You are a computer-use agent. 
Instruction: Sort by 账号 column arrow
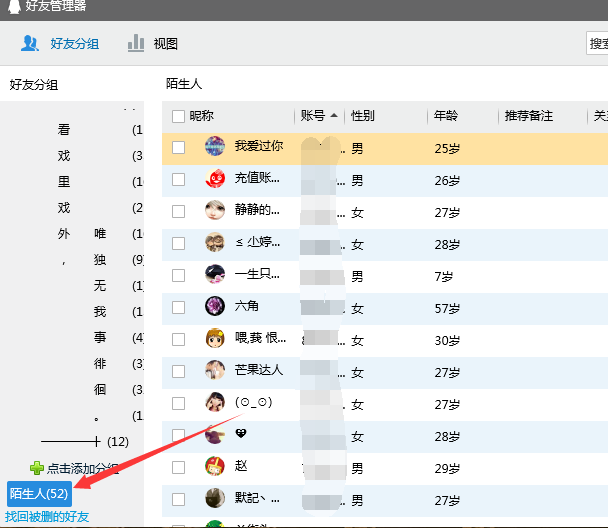click(334, 115)
